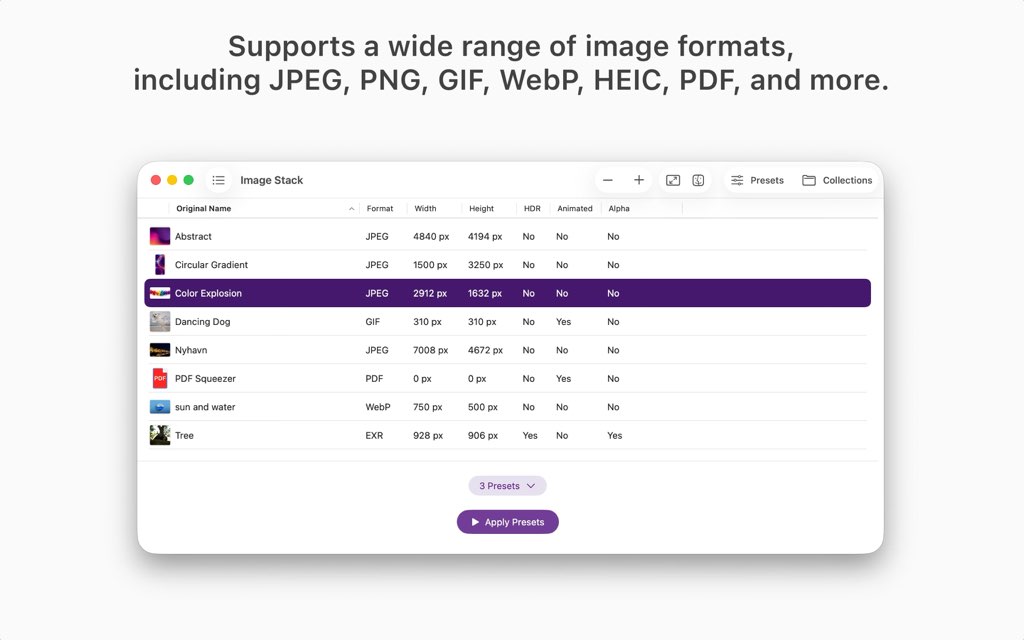Click the PDF Squeezer red thumbnail
This screenshot has width=1024, height=640.
(159, 378)
